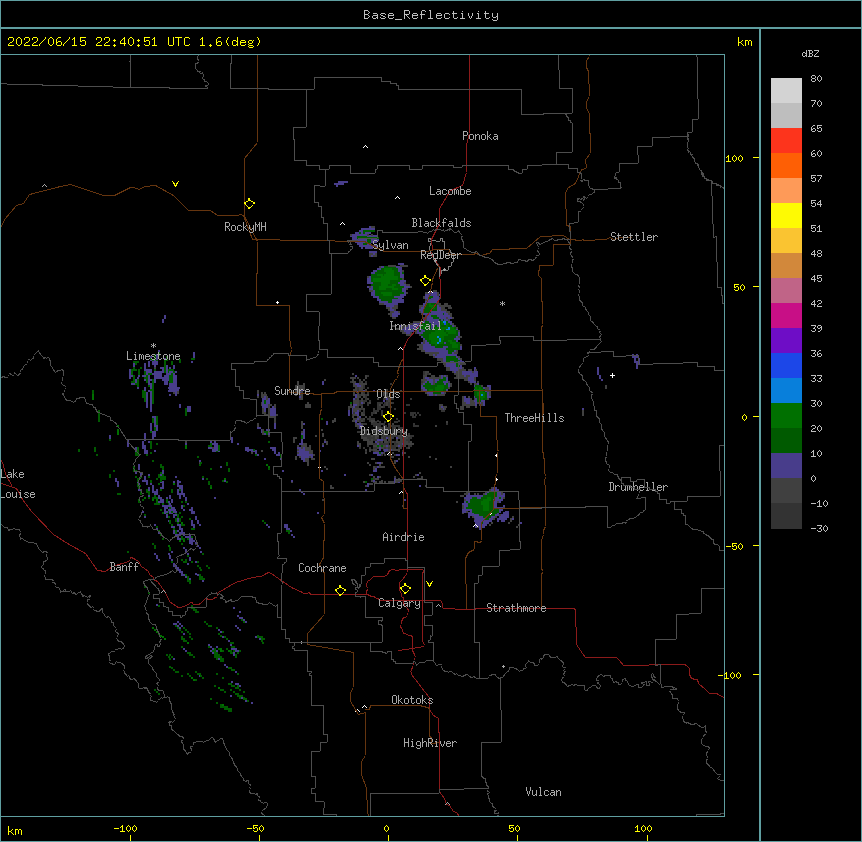
Task: Click the Okotoks town label
Action: coord(412,700)
